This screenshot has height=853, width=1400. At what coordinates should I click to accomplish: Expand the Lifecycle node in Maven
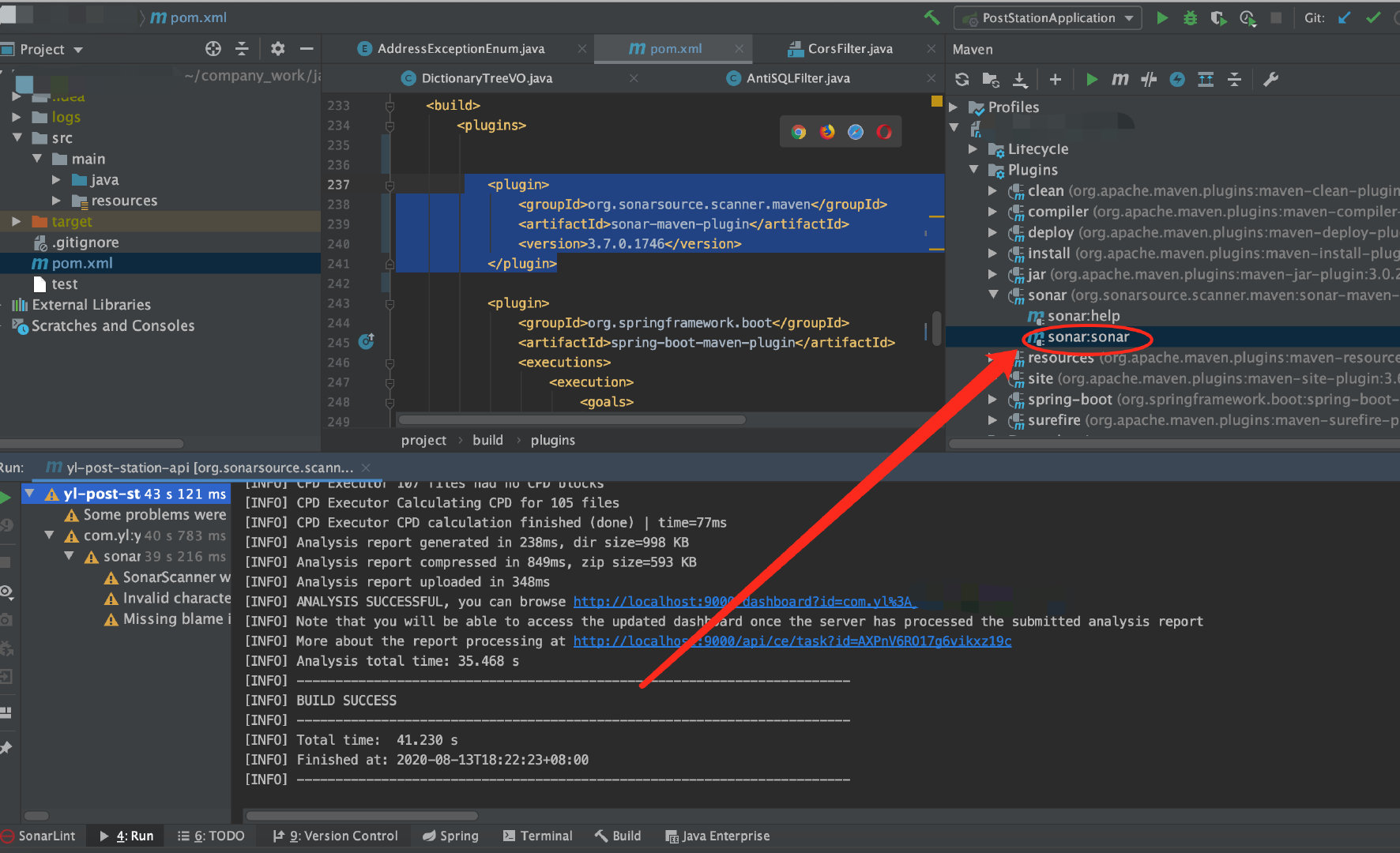tap(973, 149)
